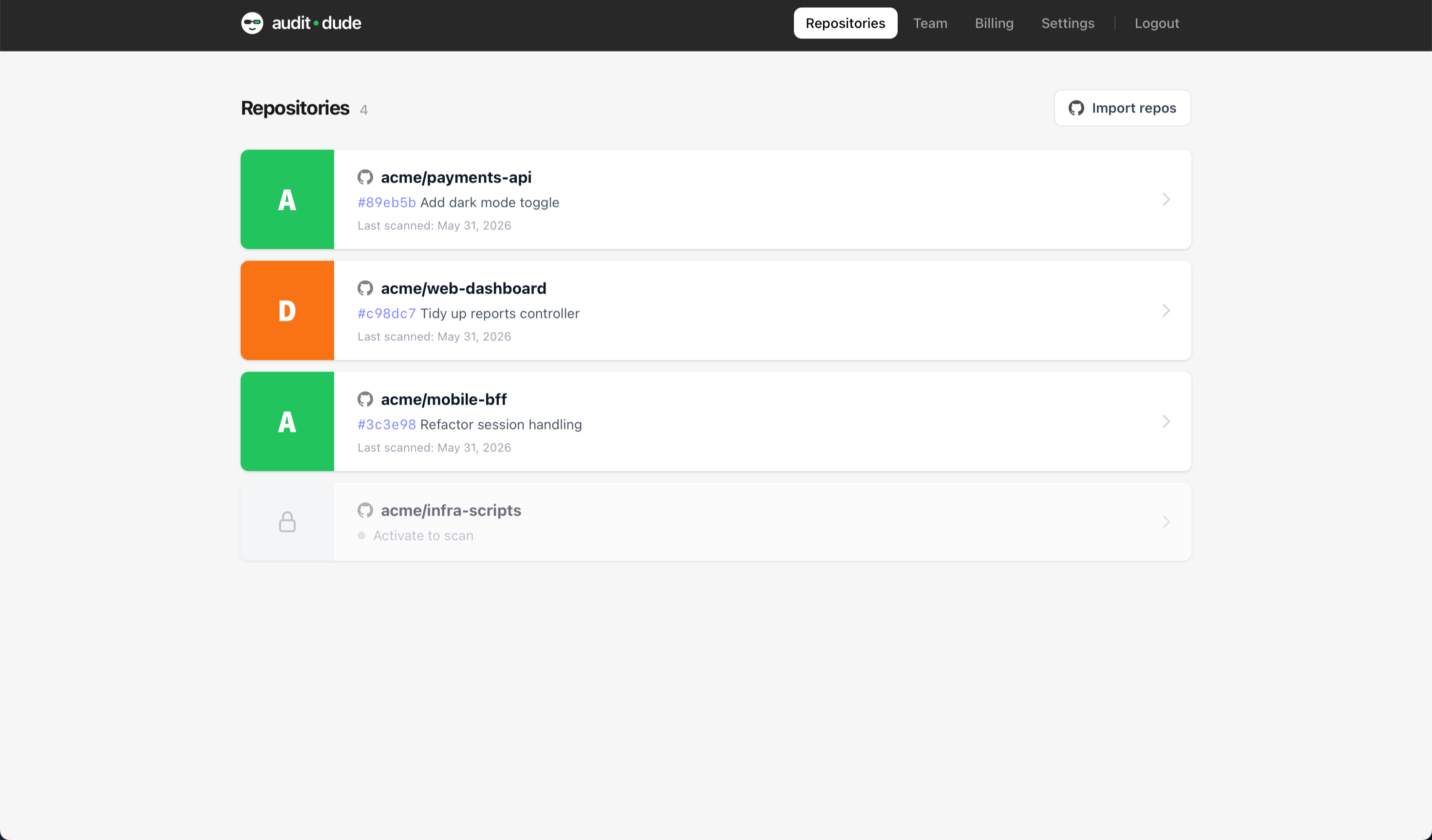Click the Activate to scan text

coord(423,536)
